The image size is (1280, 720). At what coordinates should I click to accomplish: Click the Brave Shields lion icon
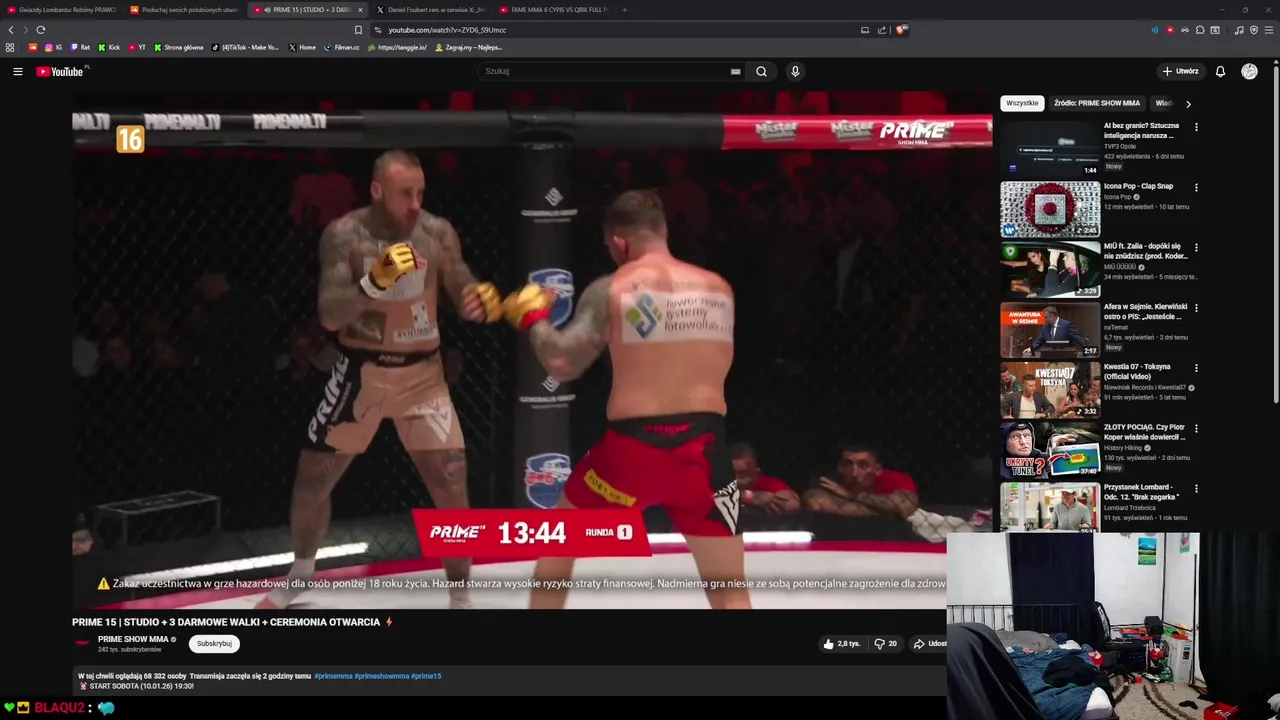900,30
